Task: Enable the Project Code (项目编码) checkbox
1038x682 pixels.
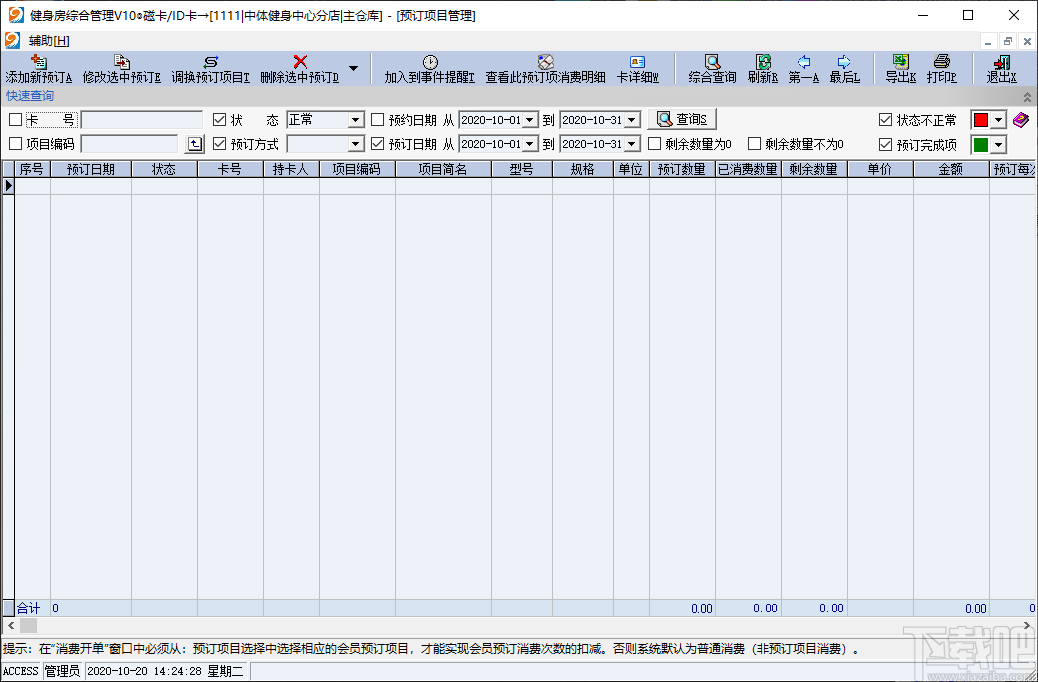Action: click(15, 144)
